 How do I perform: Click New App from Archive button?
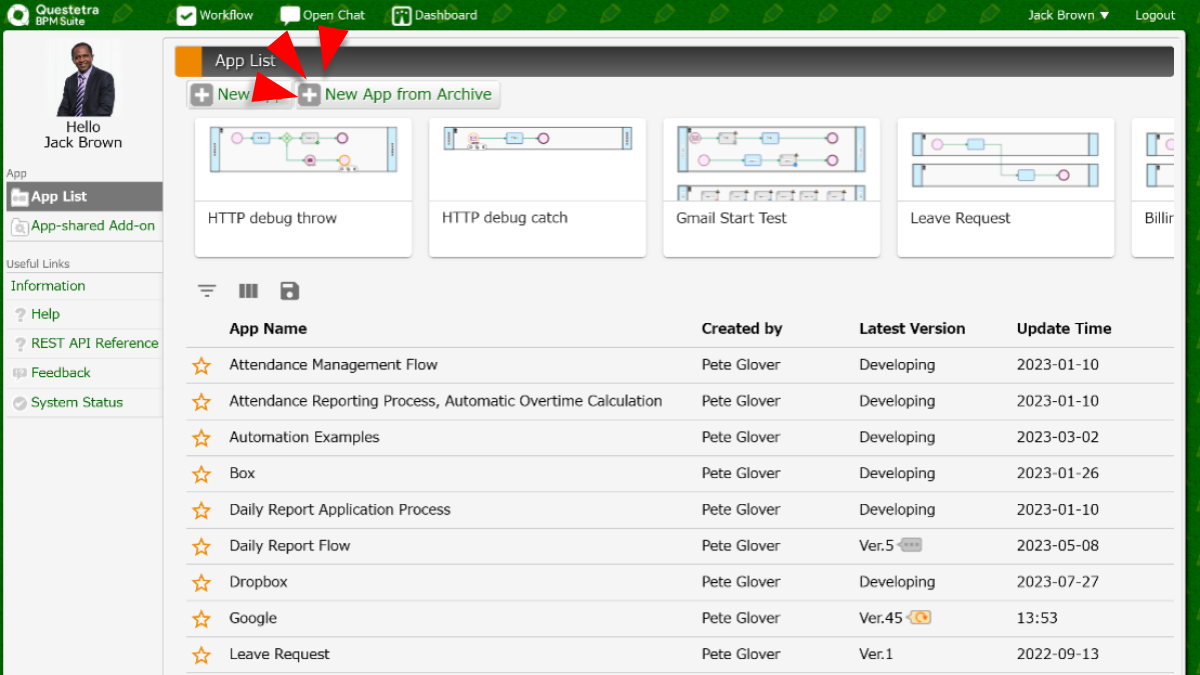(x=398, y=95)
